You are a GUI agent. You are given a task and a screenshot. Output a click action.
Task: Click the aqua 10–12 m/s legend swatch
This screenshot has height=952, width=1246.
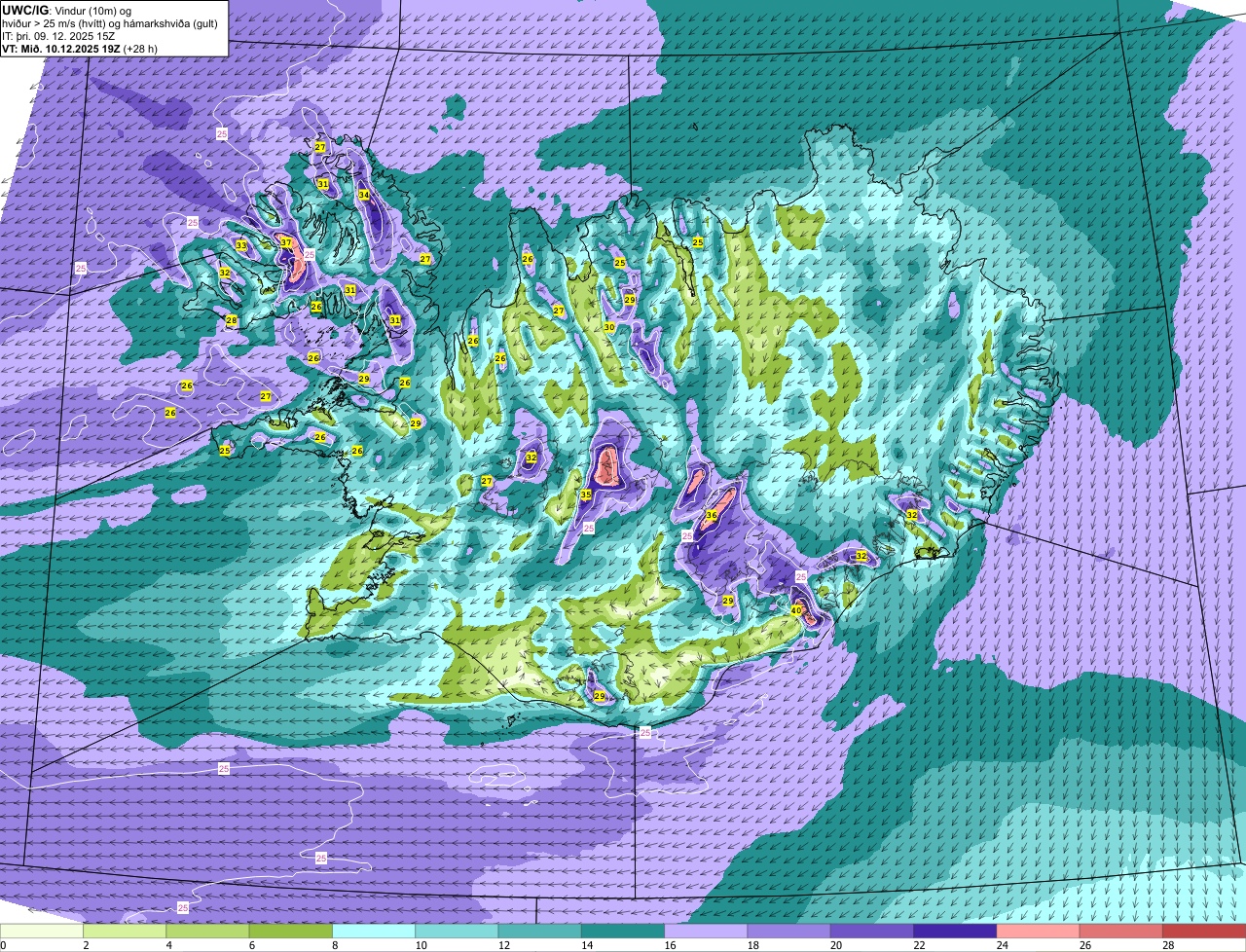(457, 932)
